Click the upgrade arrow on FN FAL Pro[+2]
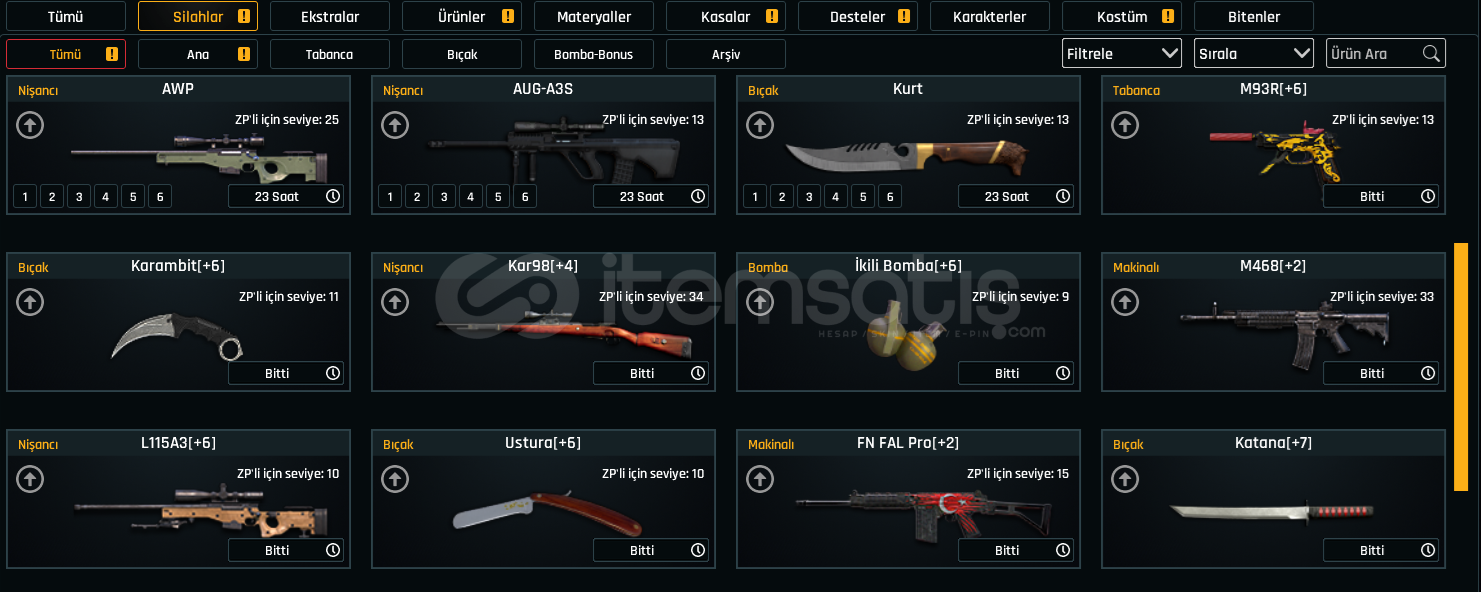This screenshot has height=592, width=1481. point(760,479)
